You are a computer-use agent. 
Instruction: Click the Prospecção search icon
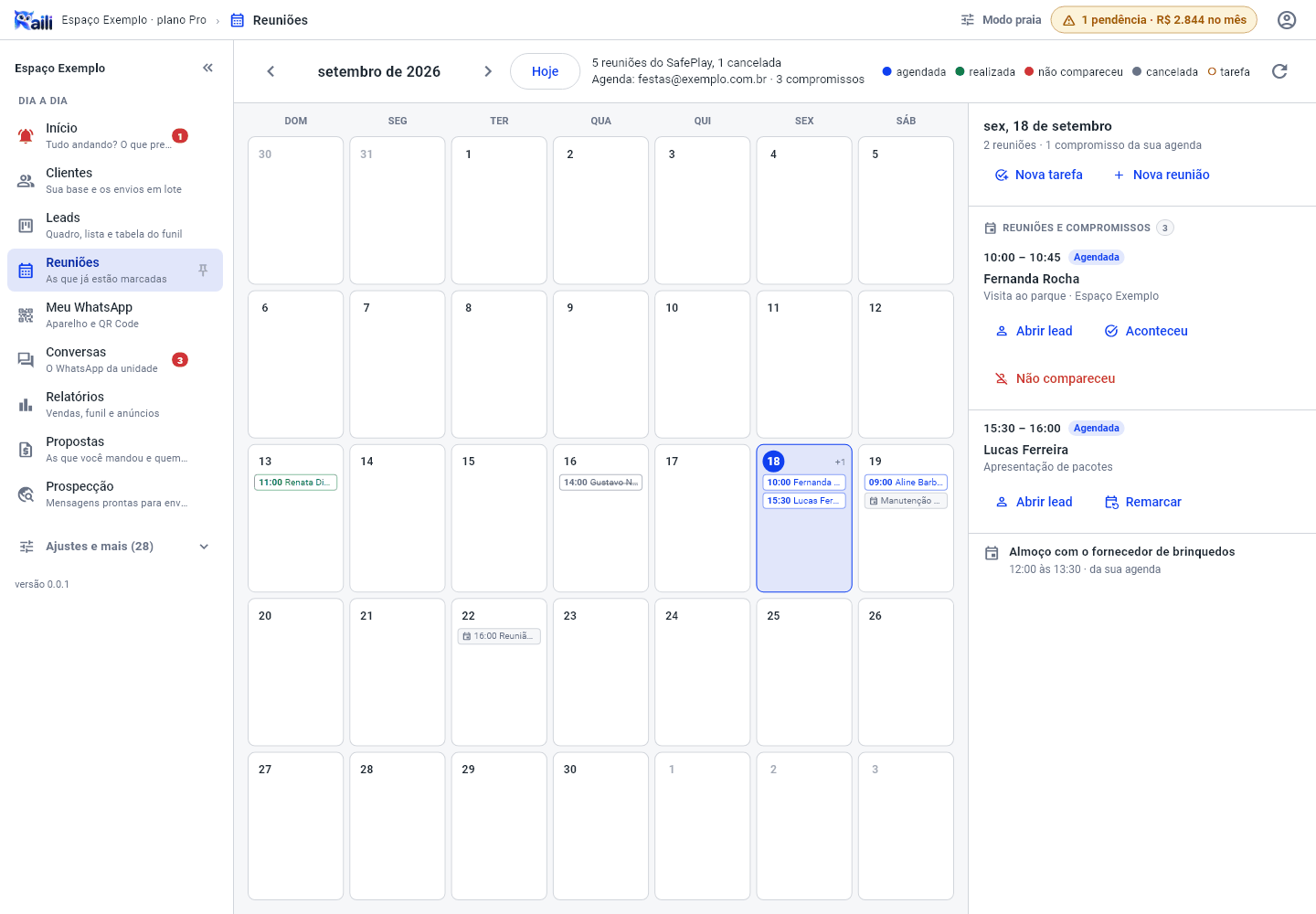pos(26,494)
